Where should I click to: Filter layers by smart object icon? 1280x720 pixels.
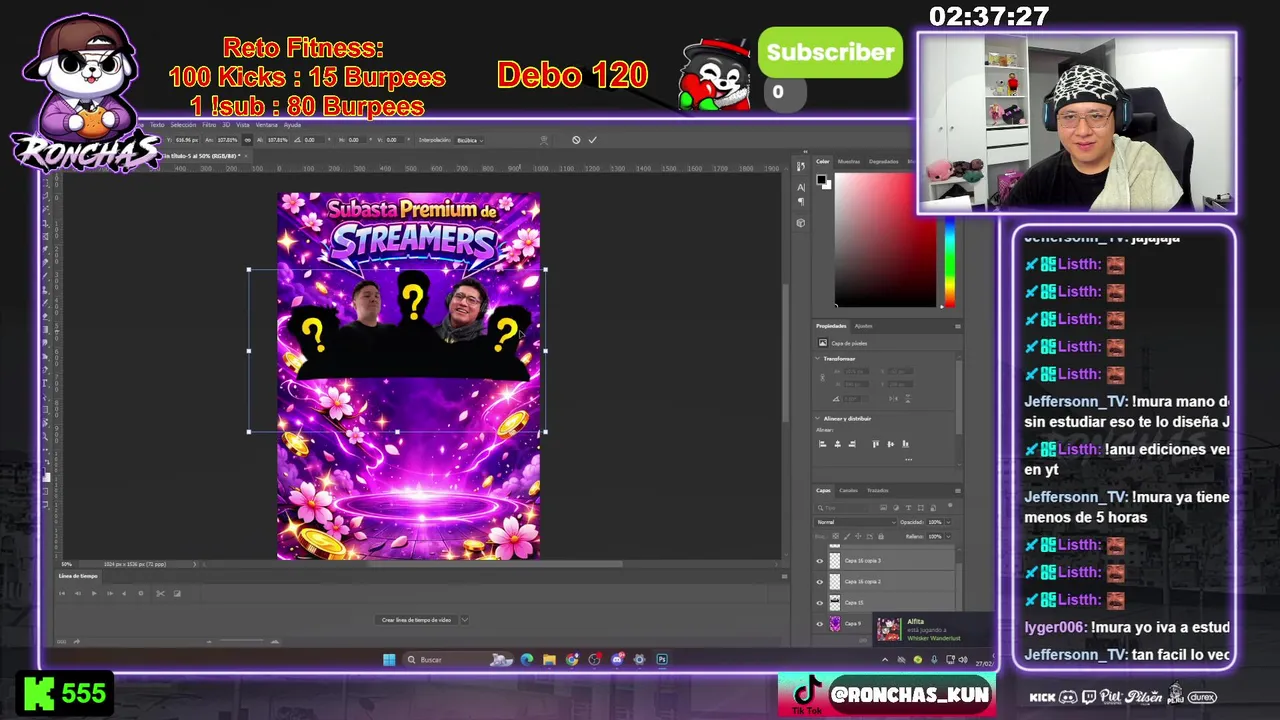coord(933,507)
